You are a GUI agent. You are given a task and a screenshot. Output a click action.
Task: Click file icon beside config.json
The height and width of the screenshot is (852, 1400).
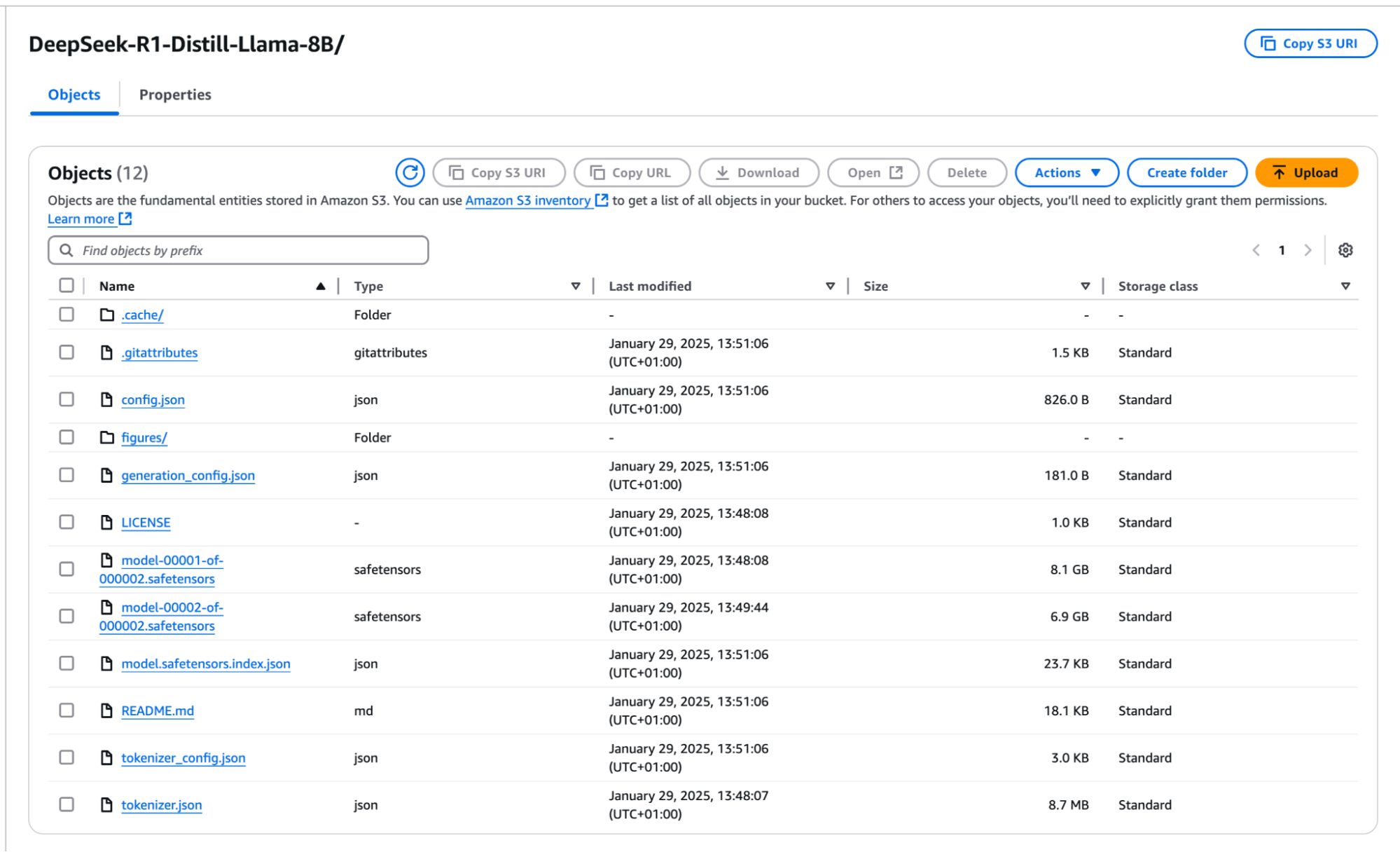tap(106, 399)
